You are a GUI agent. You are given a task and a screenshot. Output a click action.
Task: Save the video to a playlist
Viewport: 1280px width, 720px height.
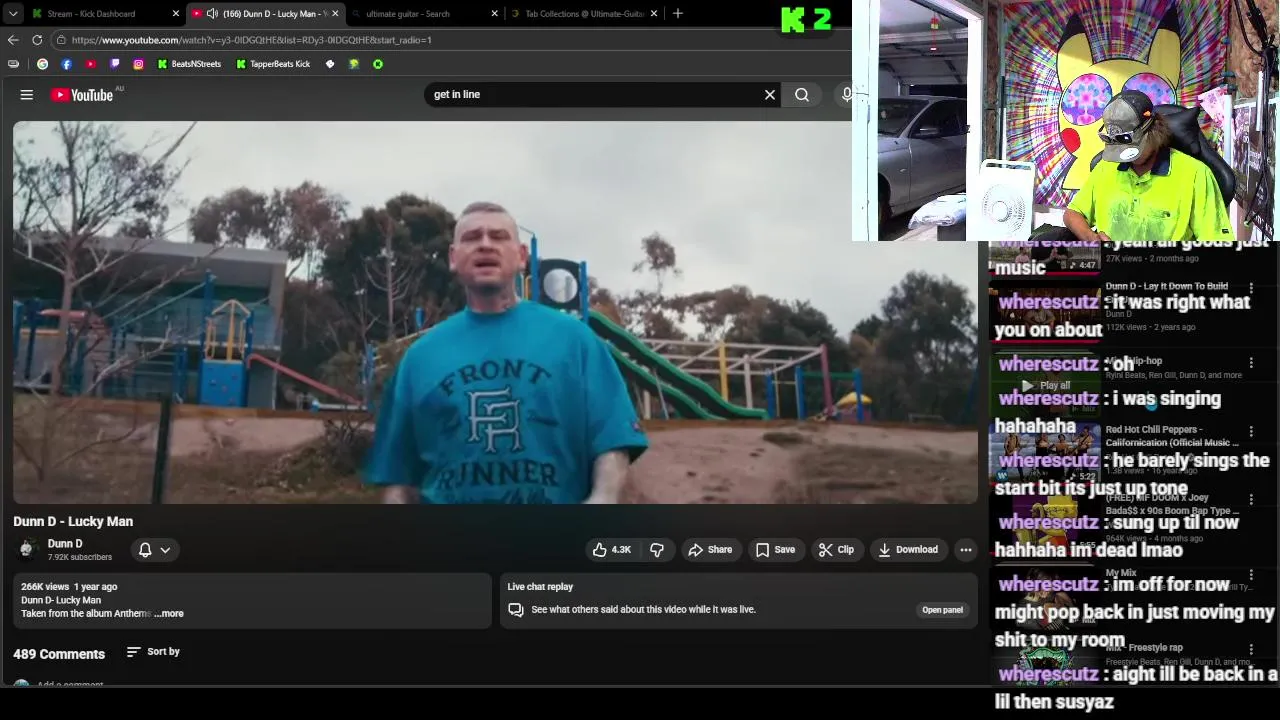click(x=775, y=550)
